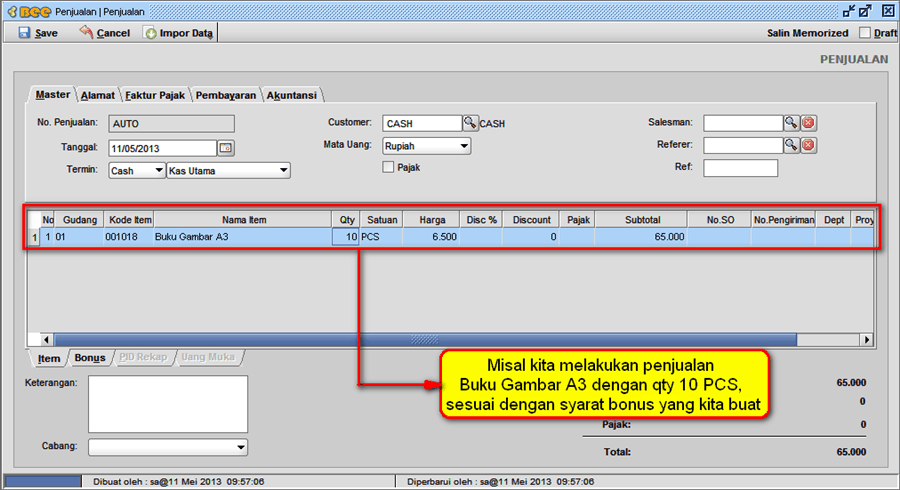Screen dimensions: 900x490
Task: Enable the Pajak checkbox
Action: tap(389, 167)
